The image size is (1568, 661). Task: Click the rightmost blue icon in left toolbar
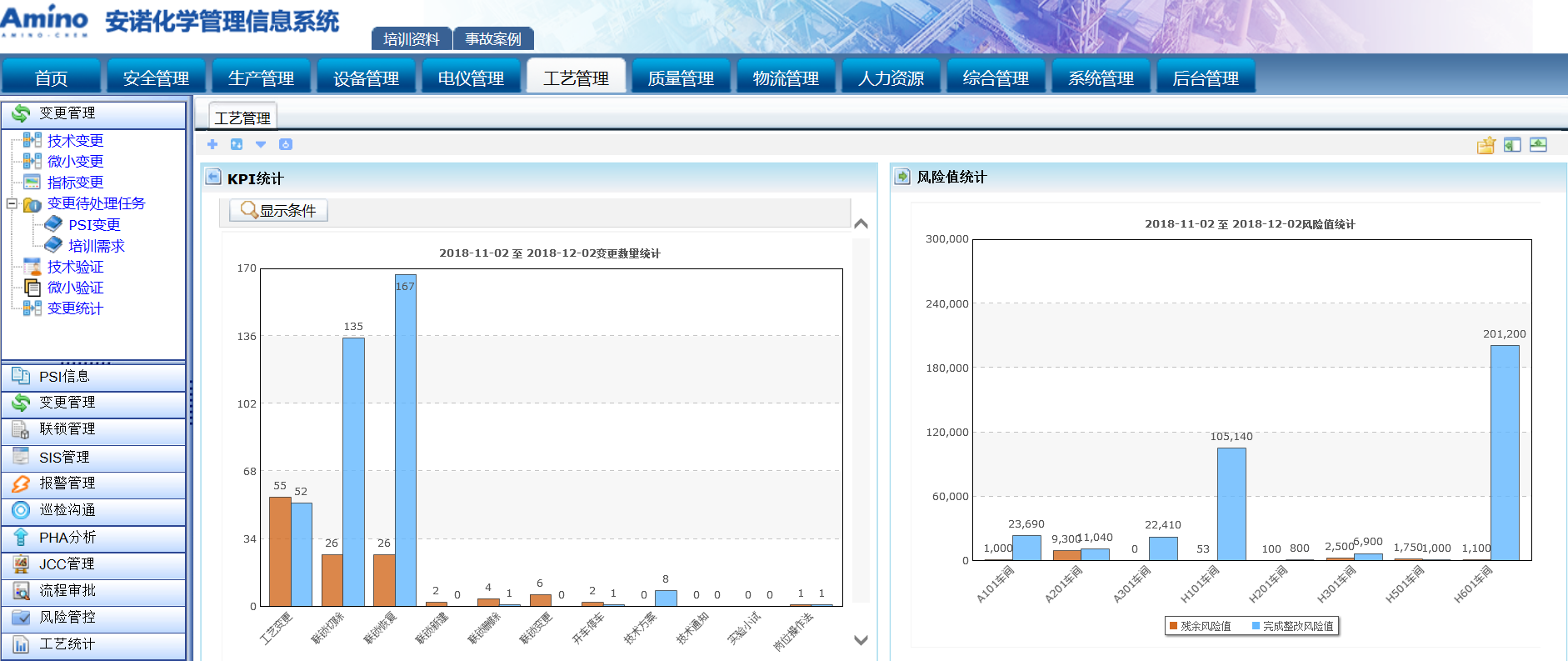(286, 144)
